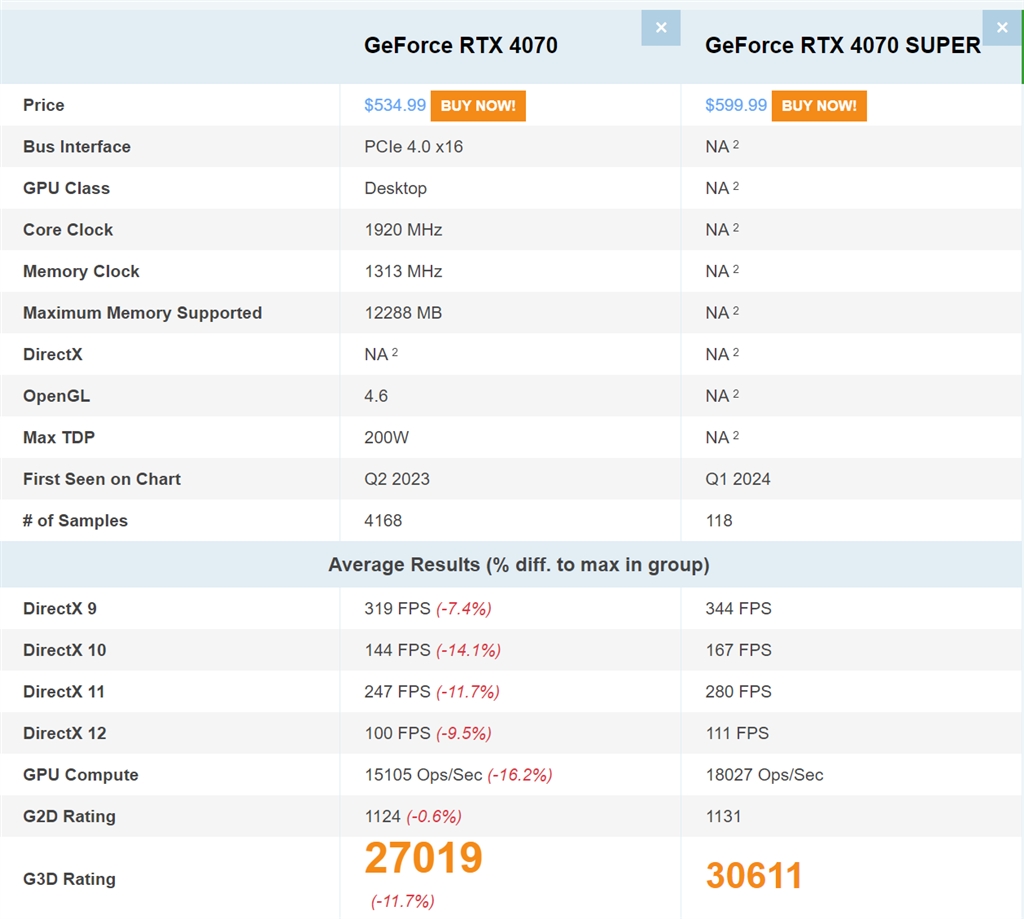1024x919 pixels.
Task: Click the OpenGL row label
Action: (x=57, y=396)
